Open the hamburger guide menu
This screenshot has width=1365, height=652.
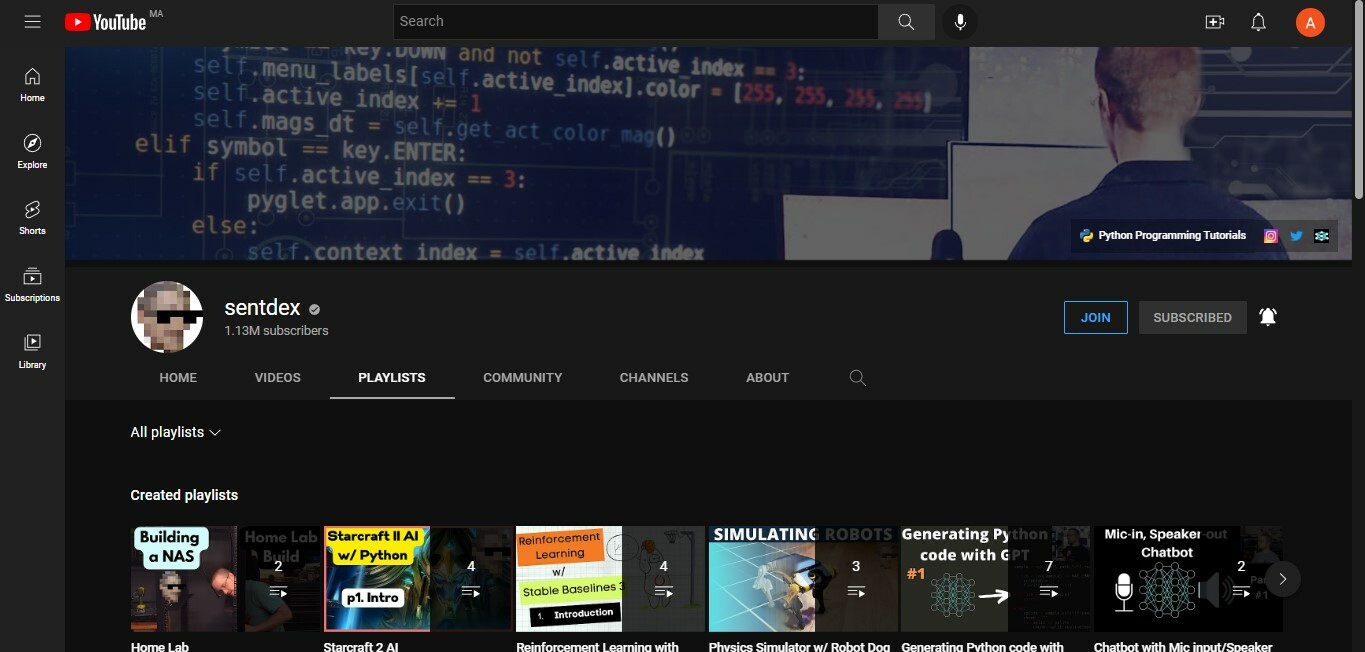(32, 21)
